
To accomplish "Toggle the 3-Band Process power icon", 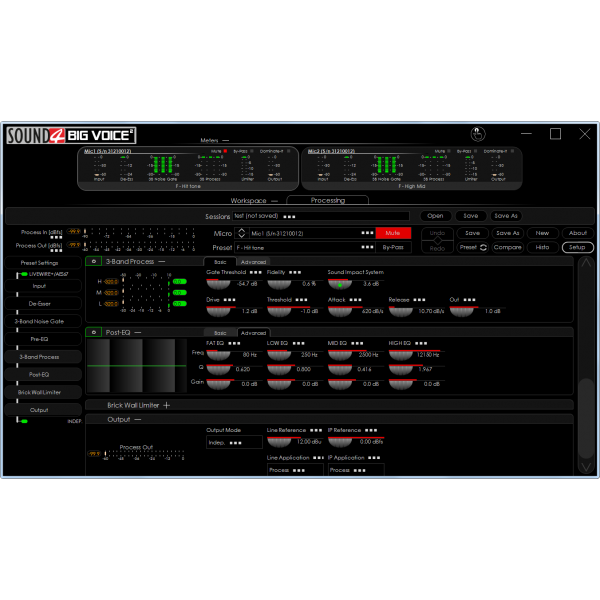I will (94, 261).
